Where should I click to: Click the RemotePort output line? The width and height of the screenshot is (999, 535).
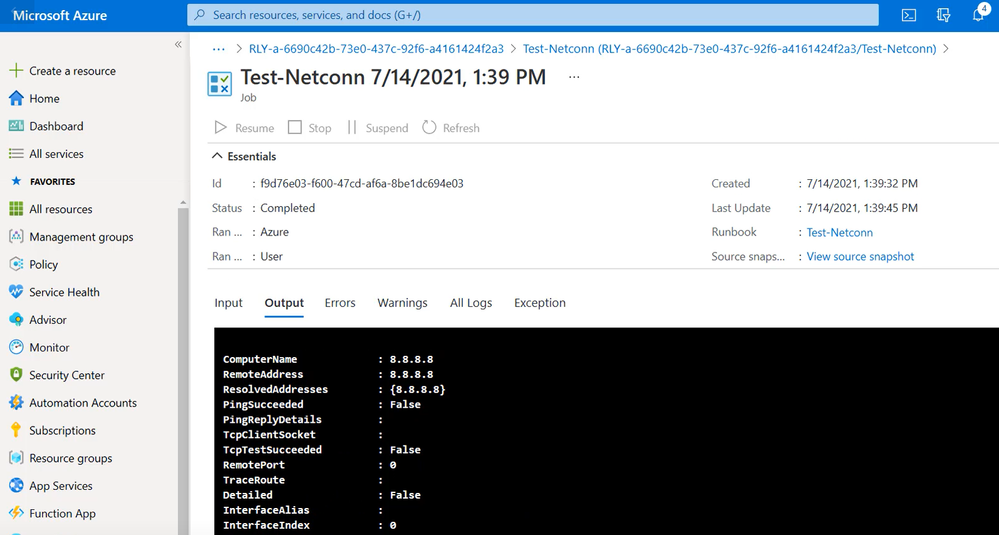[x=310, y=465]
